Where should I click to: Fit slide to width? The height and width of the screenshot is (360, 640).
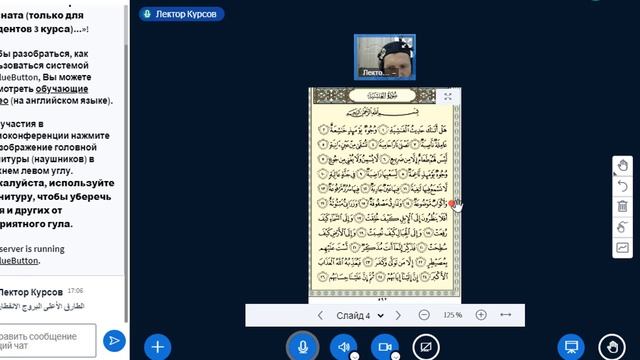(x=506, y=315)
